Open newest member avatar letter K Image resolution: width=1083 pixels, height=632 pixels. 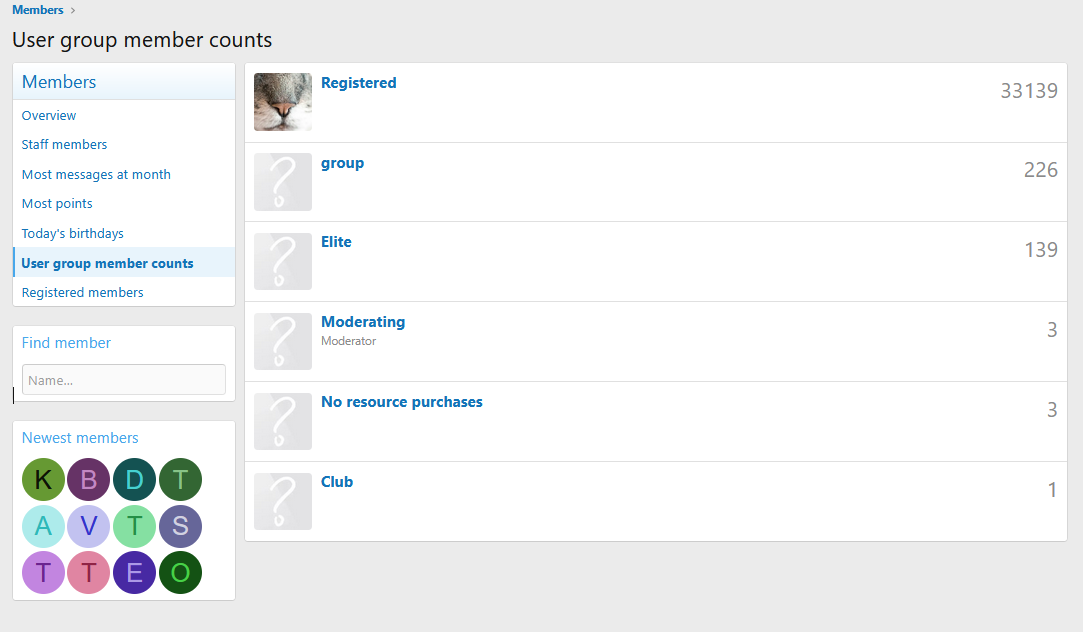tap(43, 480)
